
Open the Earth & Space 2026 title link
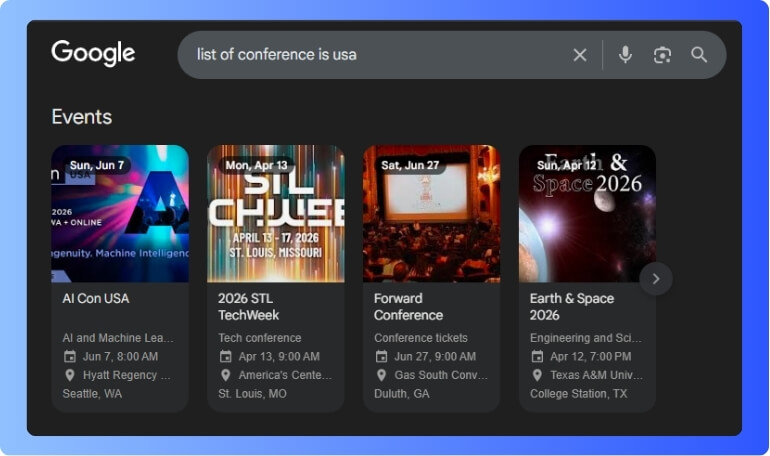[x=572, y=307]
